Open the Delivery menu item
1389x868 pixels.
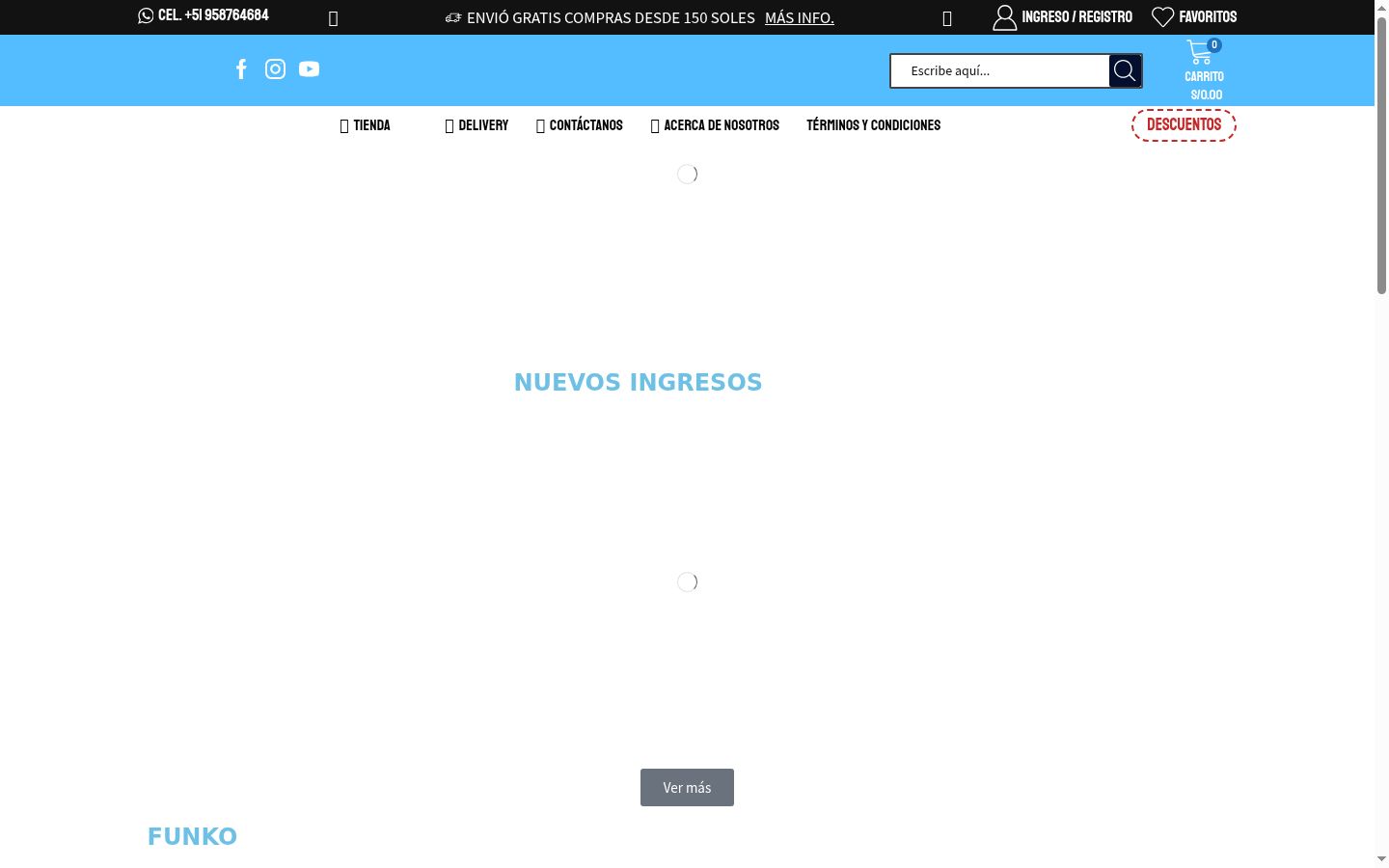(x=477, y=125)
